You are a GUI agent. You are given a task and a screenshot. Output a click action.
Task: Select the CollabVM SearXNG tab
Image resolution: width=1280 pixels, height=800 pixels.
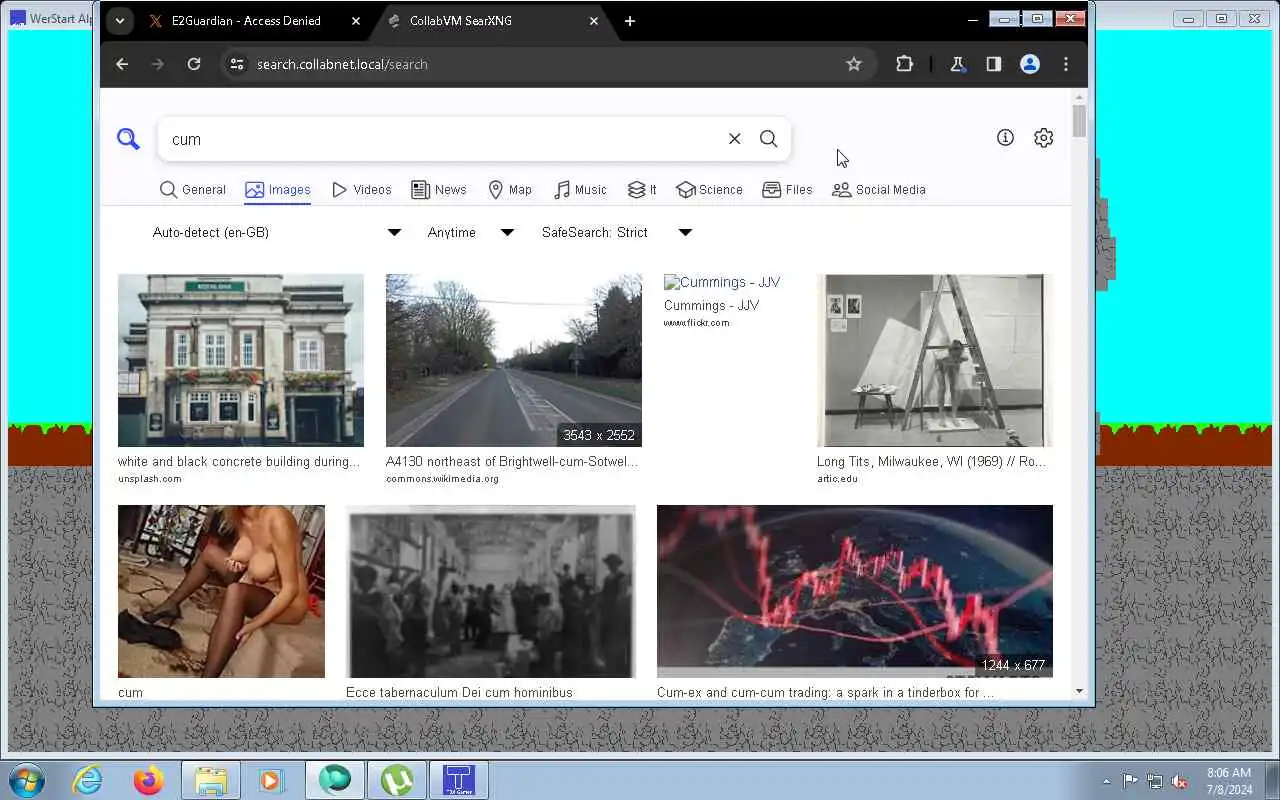tap(490, 21)
